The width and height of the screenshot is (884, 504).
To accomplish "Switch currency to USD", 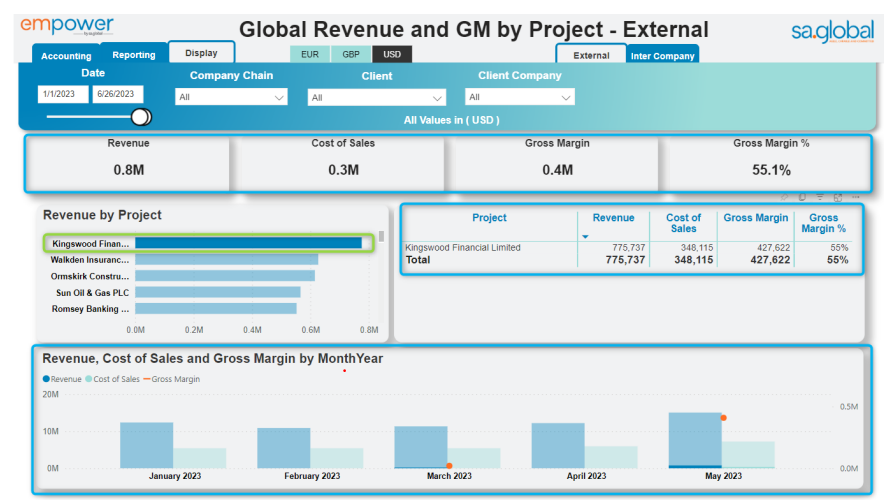I will (x=392, y=54).
